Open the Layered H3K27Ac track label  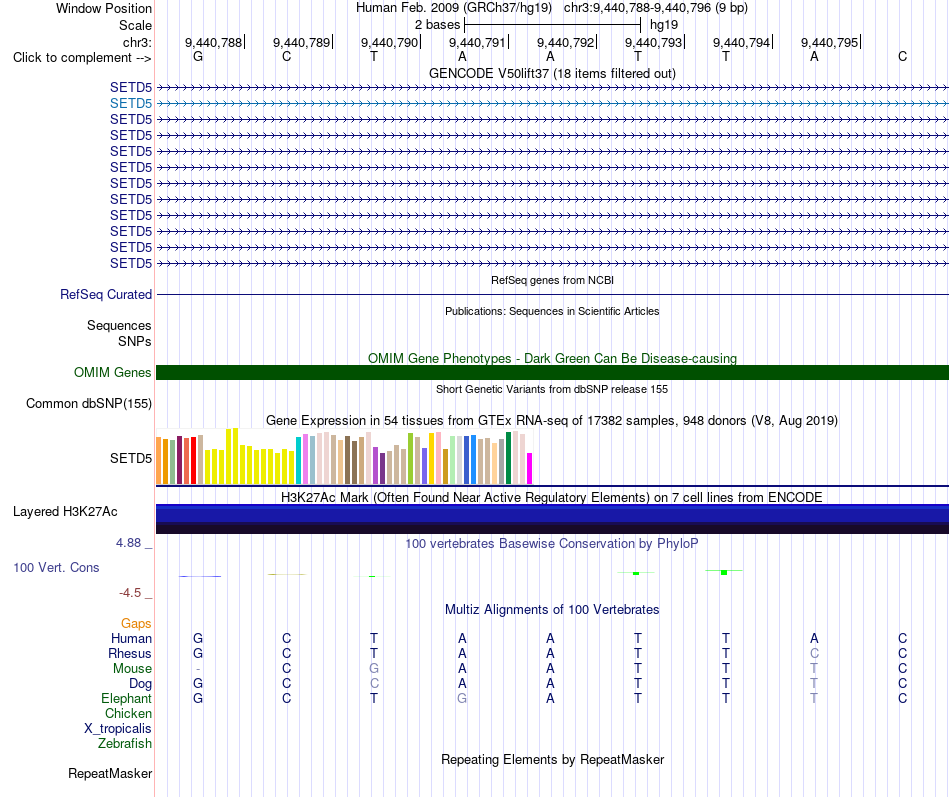pyautogui.click(x=65, y=512)
